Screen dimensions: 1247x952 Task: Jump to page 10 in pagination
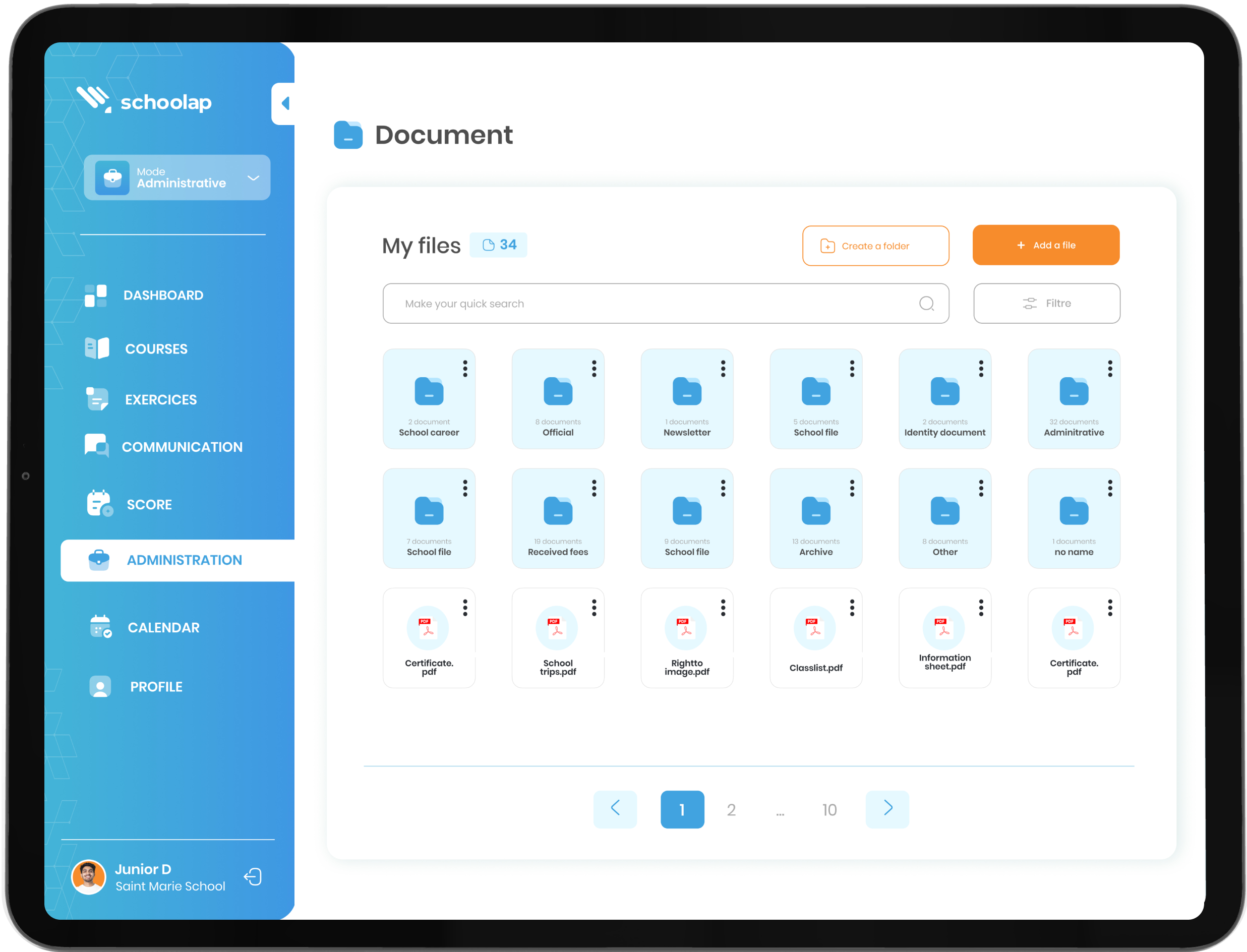(829, 810)
